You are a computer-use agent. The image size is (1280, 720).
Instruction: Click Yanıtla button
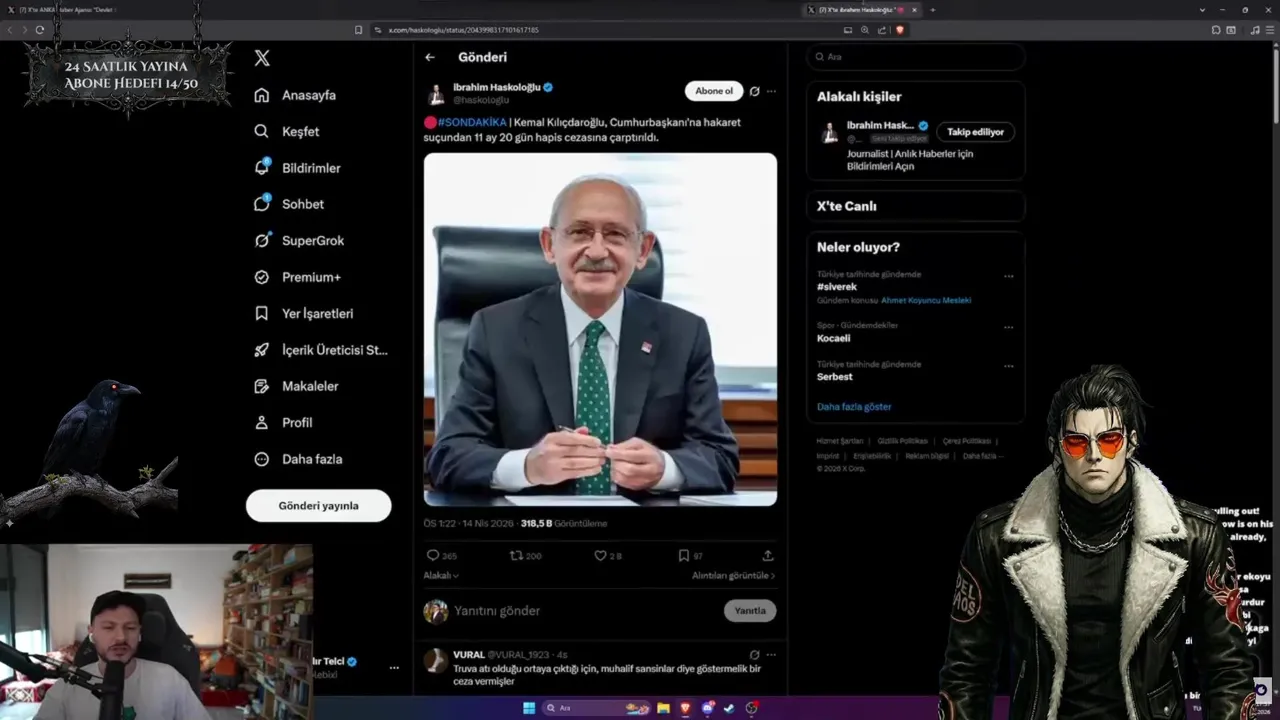tap(750, 611)
